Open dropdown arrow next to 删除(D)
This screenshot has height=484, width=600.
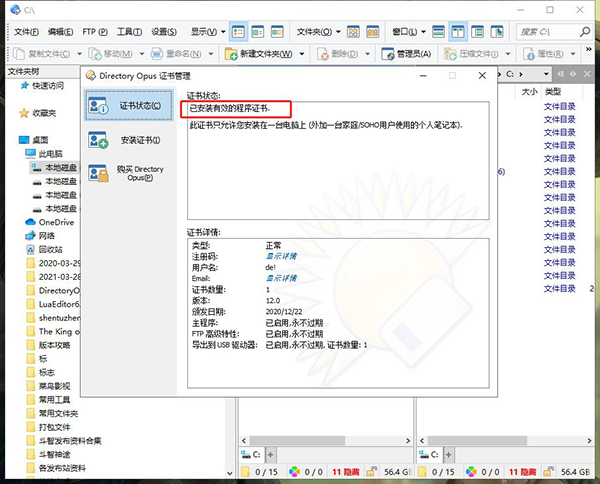click(367, 54)
